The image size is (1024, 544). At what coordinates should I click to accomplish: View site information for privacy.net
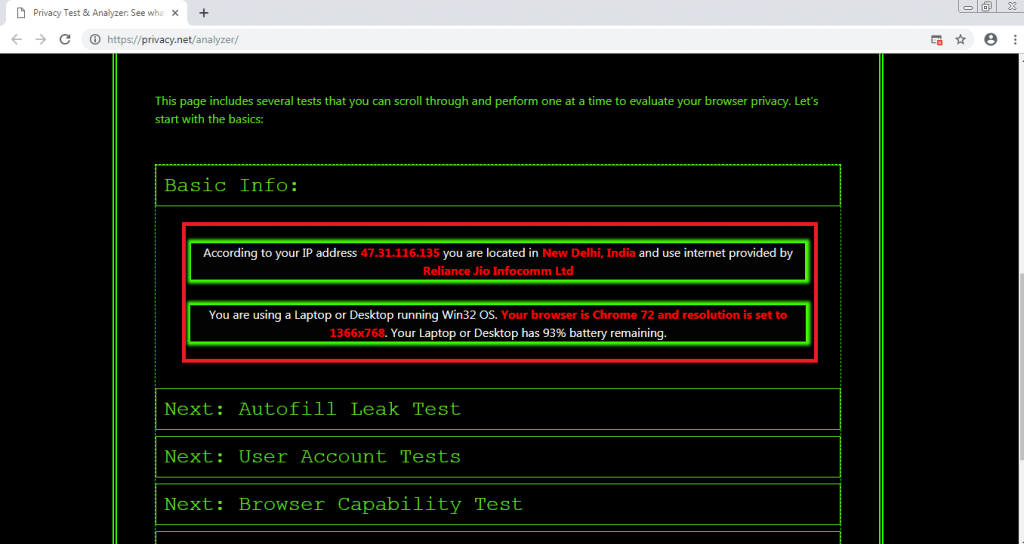[x=95, y=40]
